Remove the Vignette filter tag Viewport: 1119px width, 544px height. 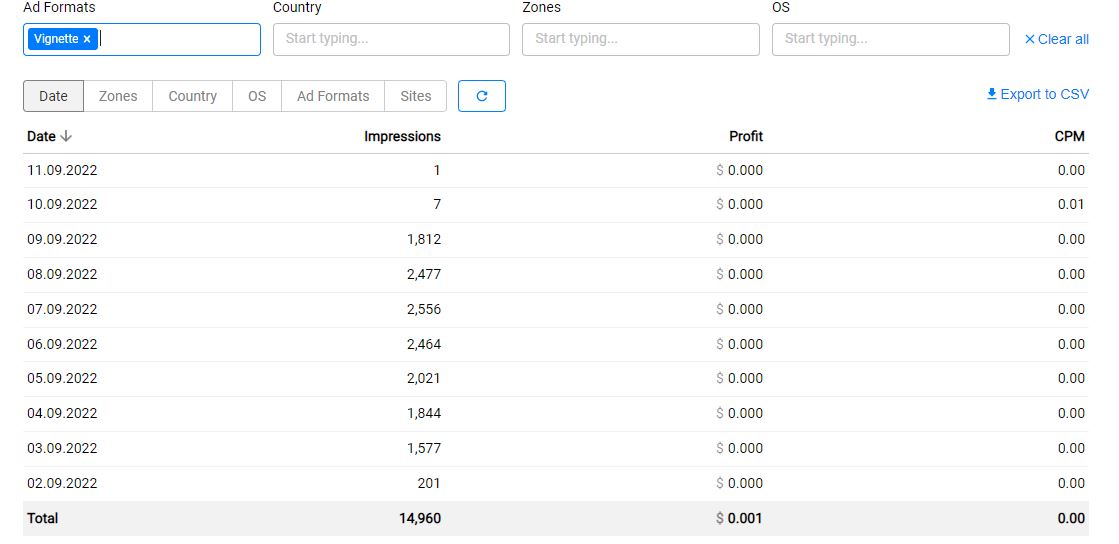[87, 39]
